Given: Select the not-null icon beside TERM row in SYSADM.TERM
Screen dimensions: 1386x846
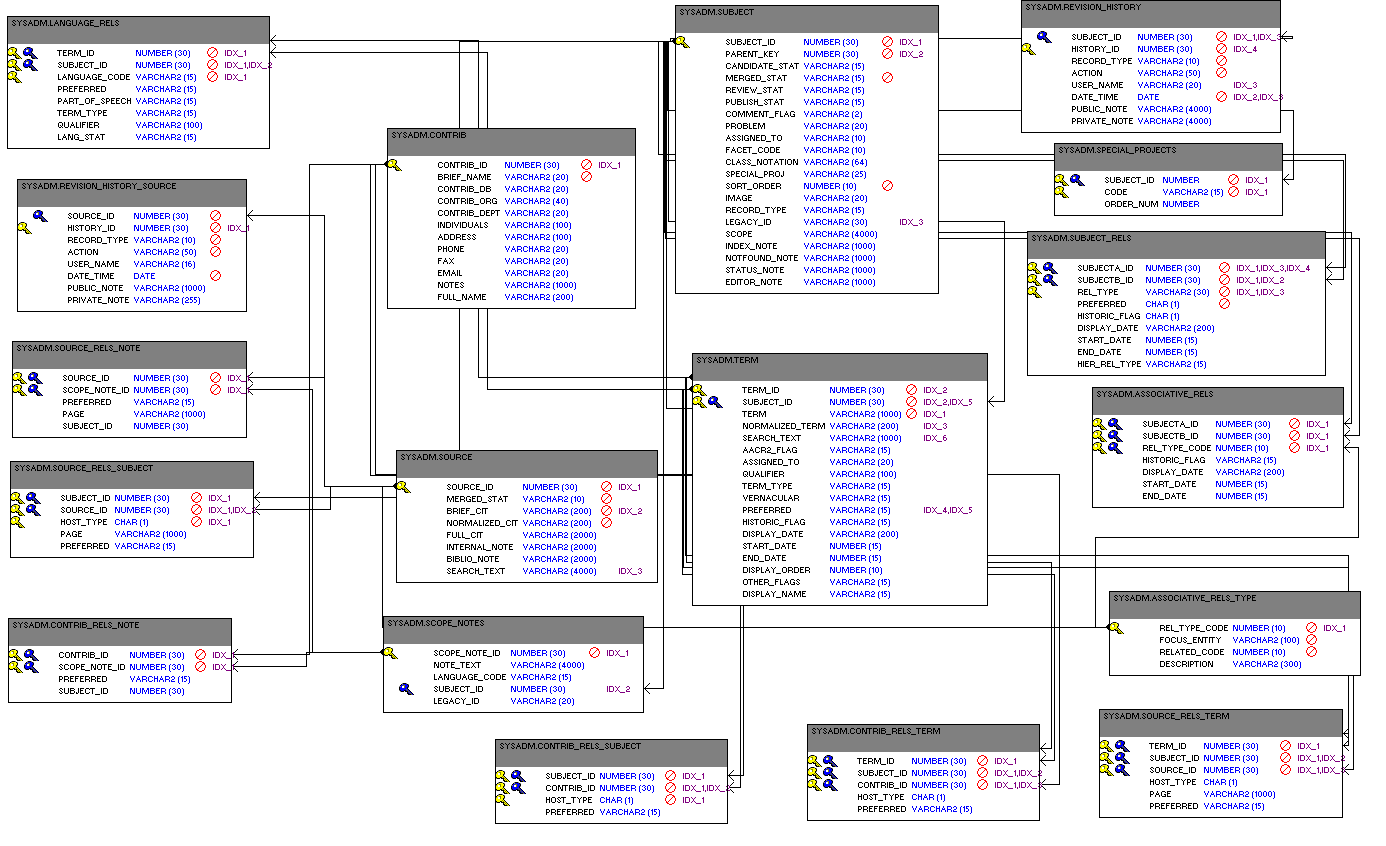Looking at the screenshot, I should [911, 414].
